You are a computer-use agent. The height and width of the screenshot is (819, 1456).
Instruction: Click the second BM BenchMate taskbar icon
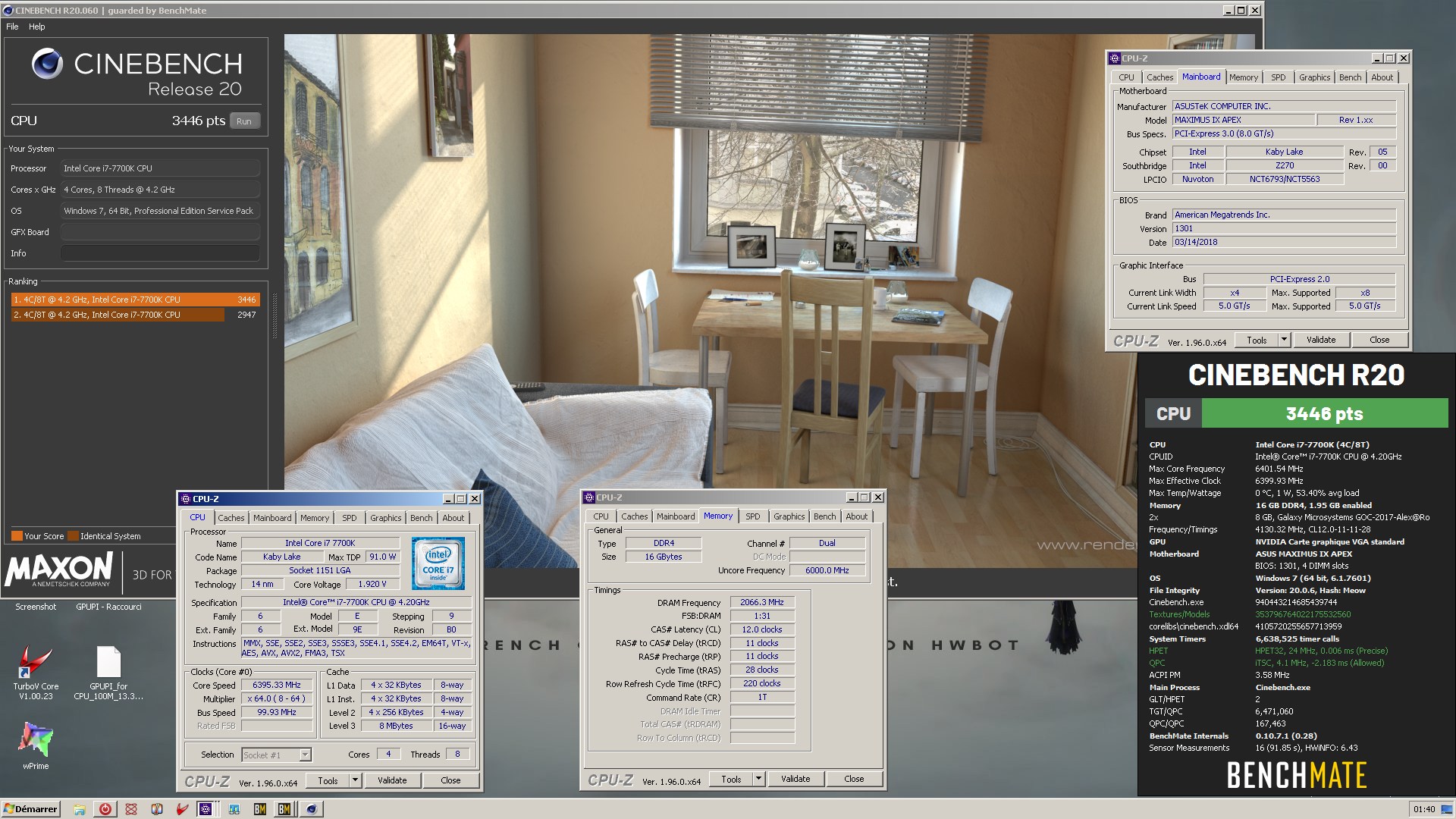point(284,809)
